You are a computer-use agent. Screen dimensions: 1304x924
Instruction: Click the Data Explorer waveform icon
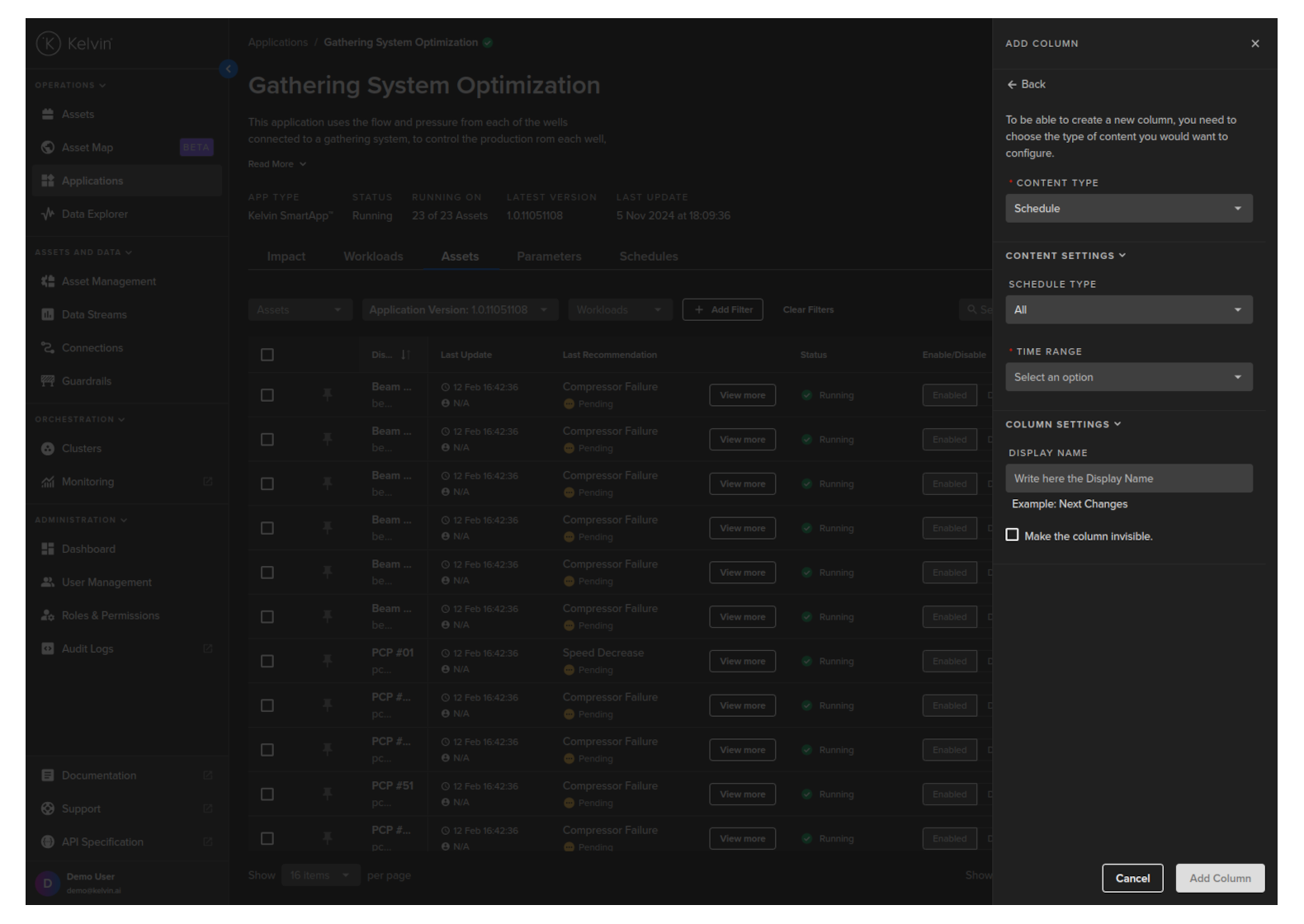tap(48, 214)
